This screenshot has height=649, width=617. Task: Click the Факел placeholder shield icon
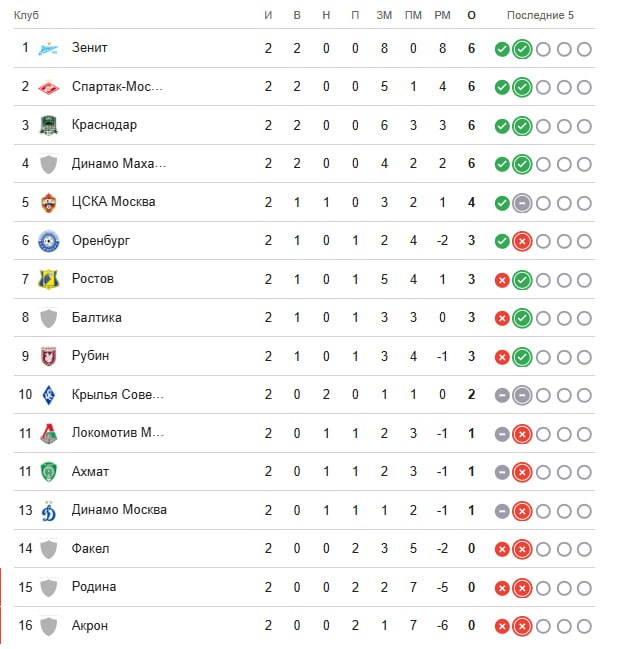[48, 549]
